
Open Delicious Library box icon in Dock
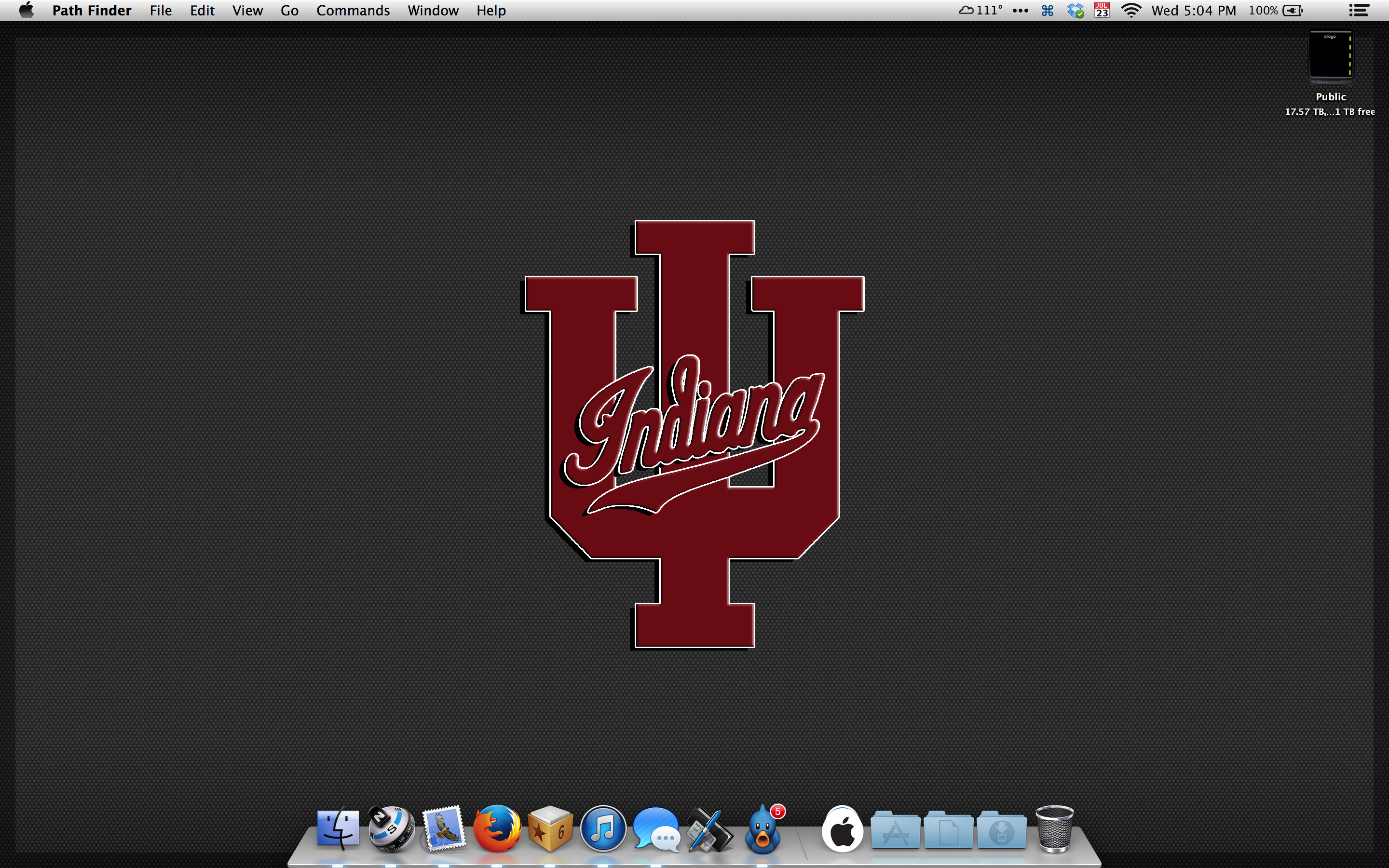click(x=550, y=829)
